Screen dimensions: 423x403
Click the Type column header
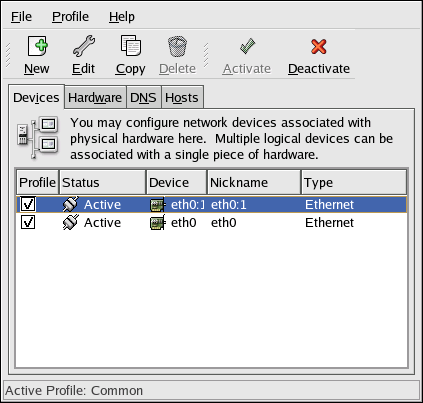pyautogui.click(x=354, y=182)
